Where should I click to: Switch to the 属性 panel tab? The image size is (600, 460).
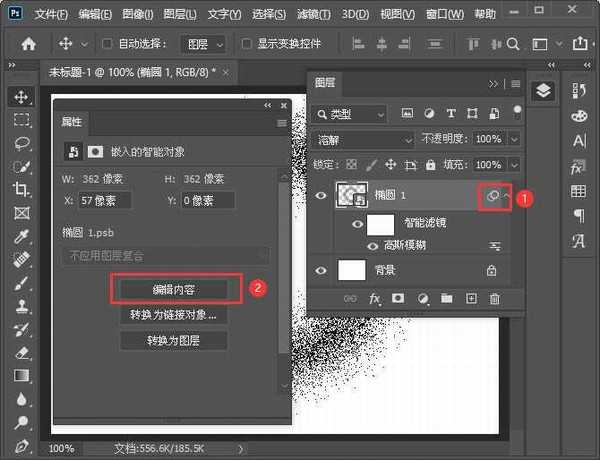pos(72,122)
